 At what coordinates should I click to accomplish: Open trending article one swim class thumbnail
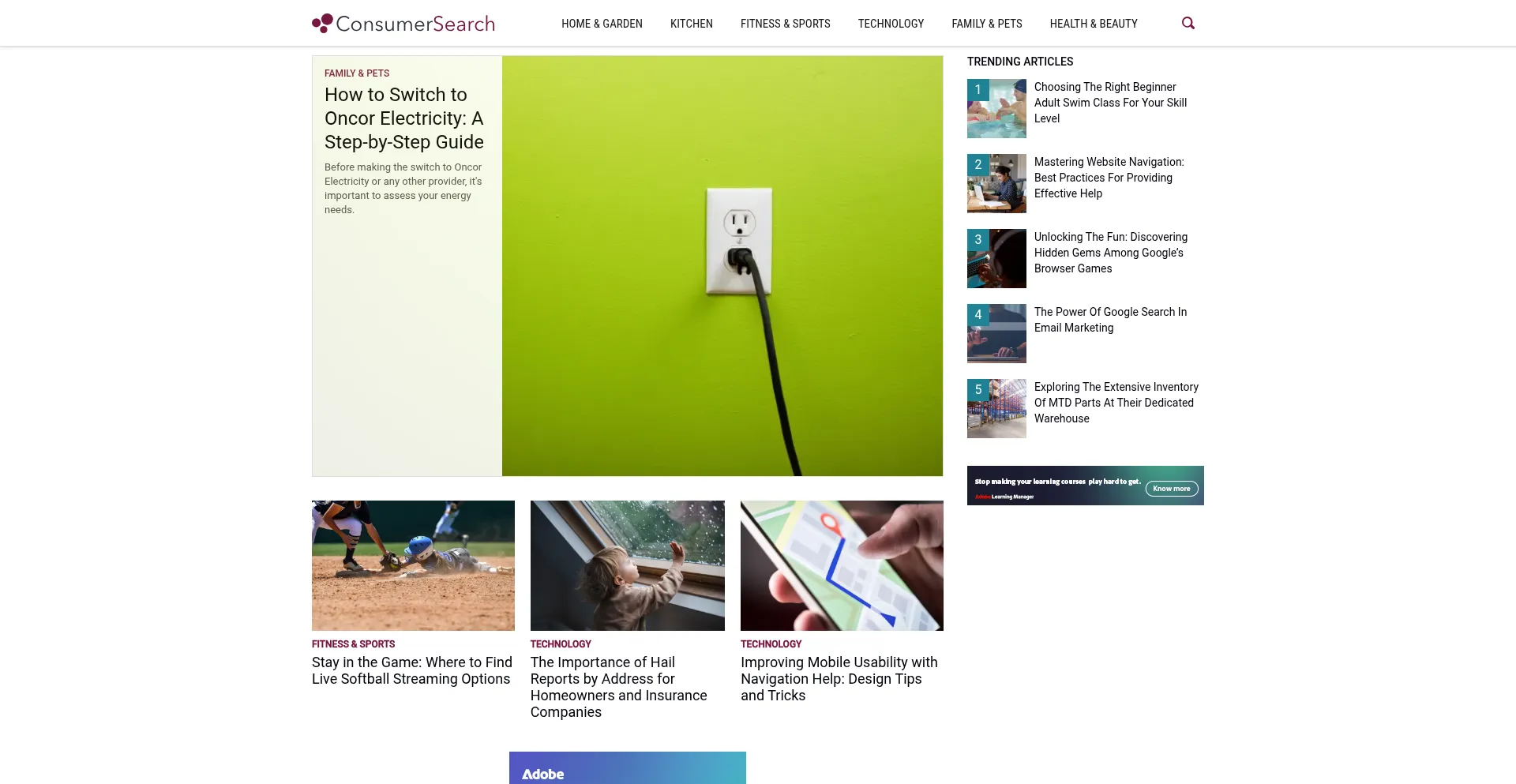click(x=996, y=108)
